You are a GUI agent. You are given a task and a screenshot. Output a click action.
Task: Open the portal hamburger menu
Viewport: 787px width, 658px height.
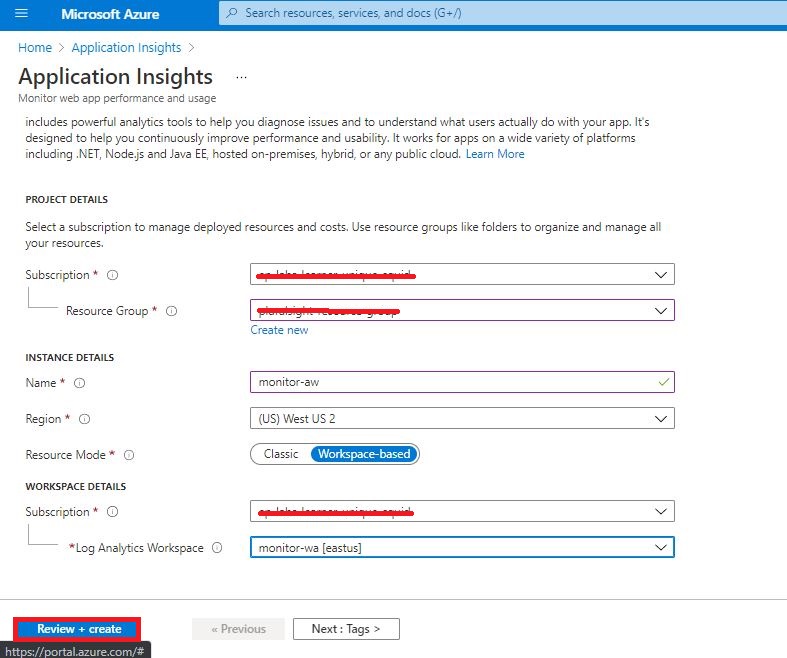click(21, 14)
